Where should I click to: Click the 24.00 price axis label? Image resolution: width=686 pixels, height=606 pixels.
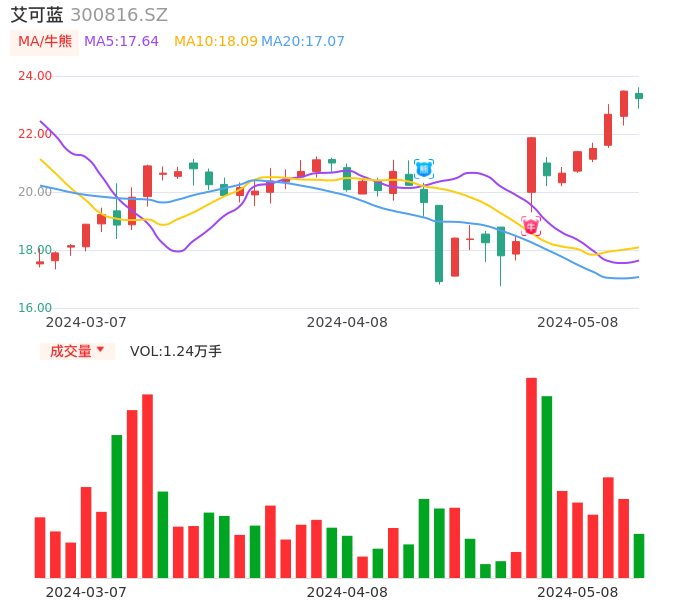[x=36, y=76]
